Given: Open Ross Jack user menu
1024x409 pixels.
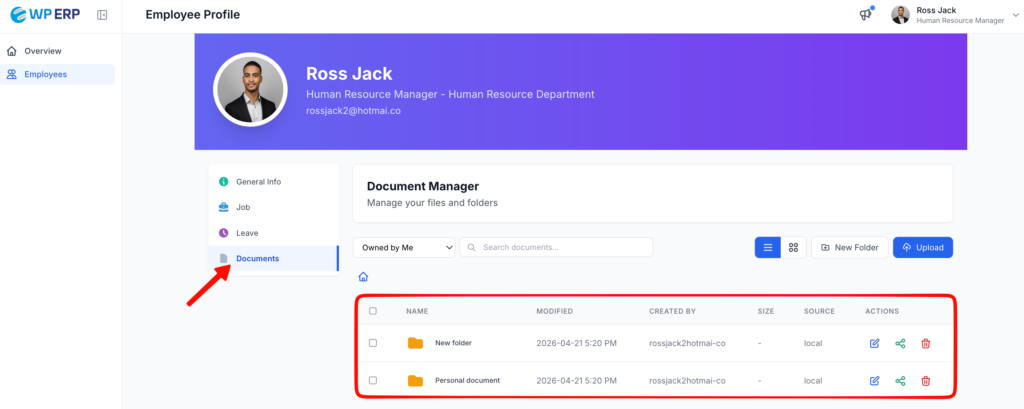Looking at the screenshot, I should pyautogui.click(x=951, y=15).
